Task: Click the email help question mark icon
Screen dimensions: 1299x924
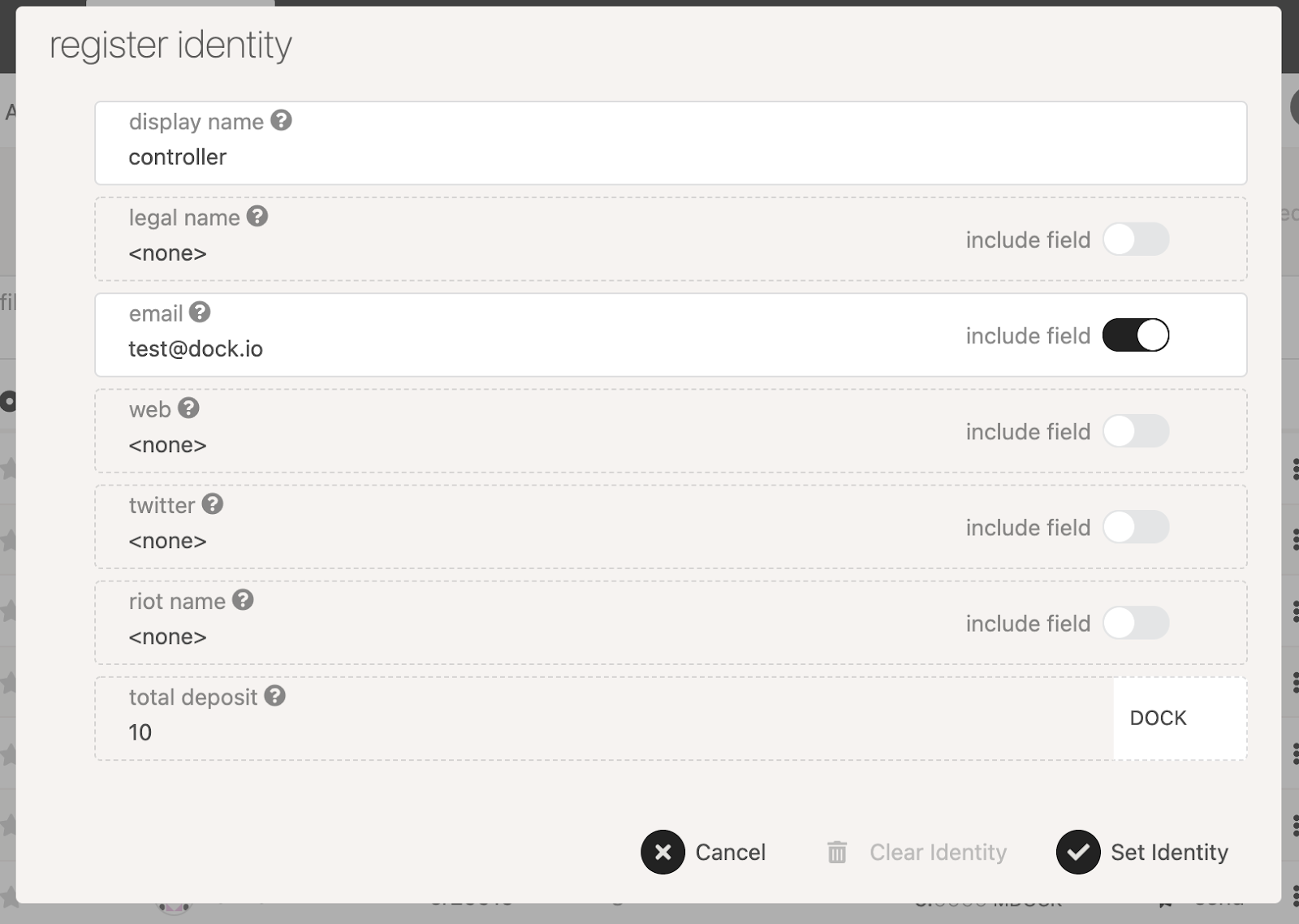Action: [200, 312]
